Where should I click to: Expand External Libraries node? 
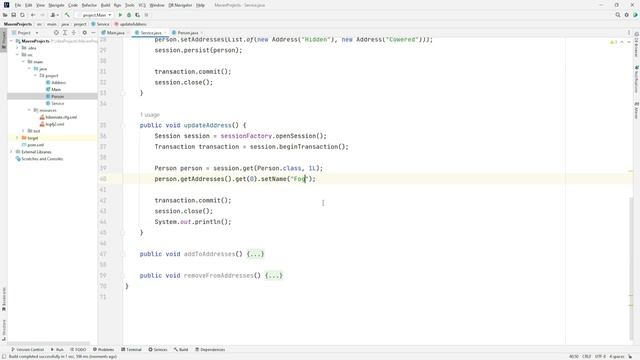click(x=11, y=152)
